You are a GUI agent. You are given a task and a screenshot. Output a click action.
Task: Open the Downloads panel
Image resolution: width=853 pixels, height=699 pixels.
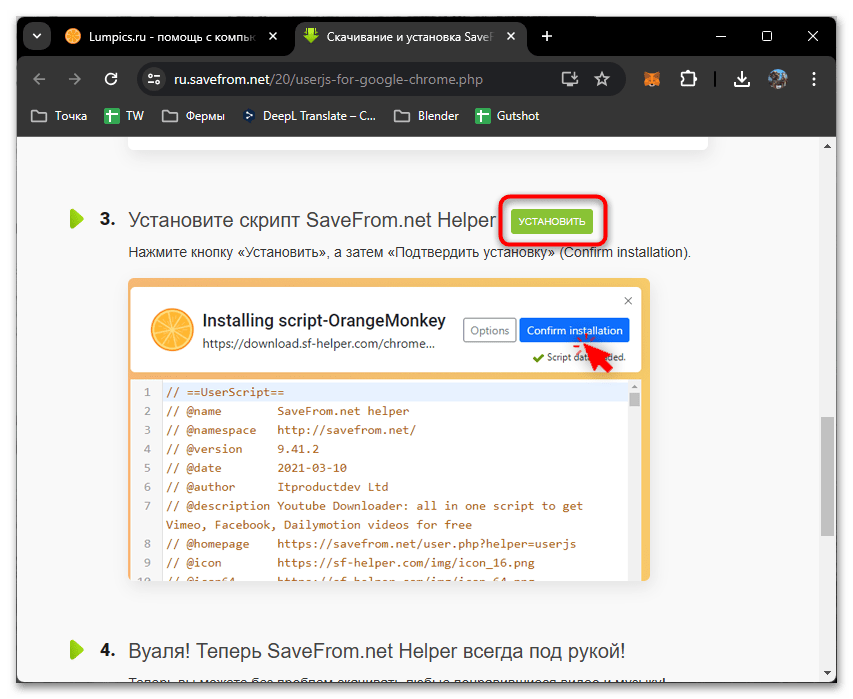741,79
